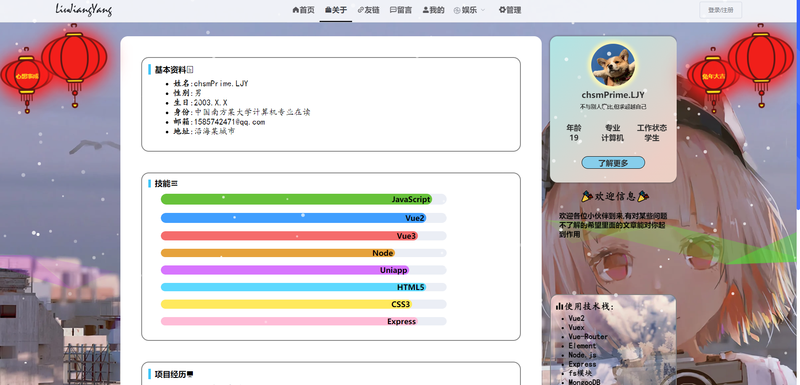This screenshot has width=800, height=385.
Task: Click the JavaScript green skill bar
Action: [x=296, y=199]
